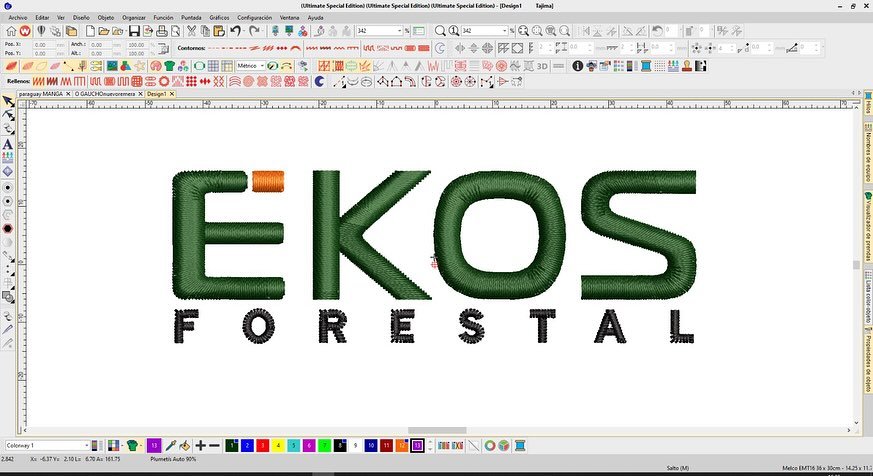This screenshot has height=476, width=873.
Task: Open the undo history dropdown arrow
Action: coord(244,31)
